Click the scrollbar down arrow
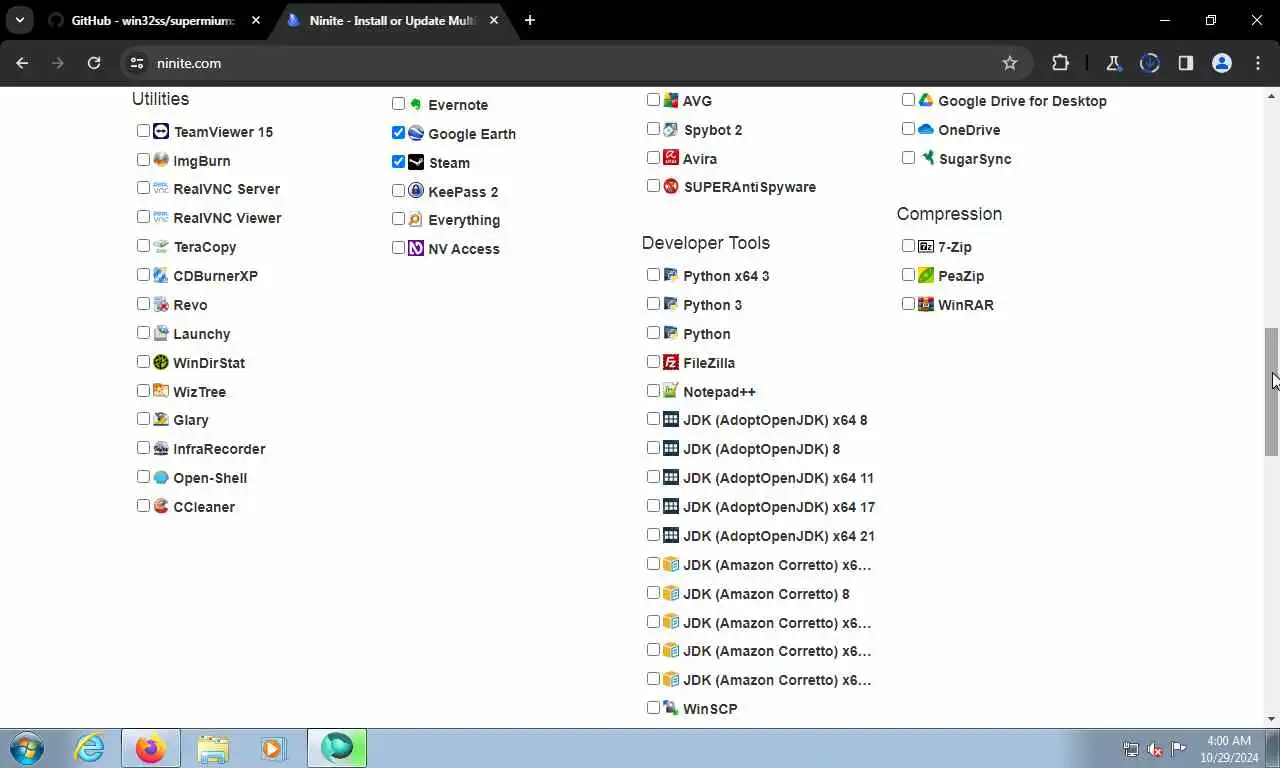The width and height of the screenshot is (1280, 768). (x=1271, y=718)
